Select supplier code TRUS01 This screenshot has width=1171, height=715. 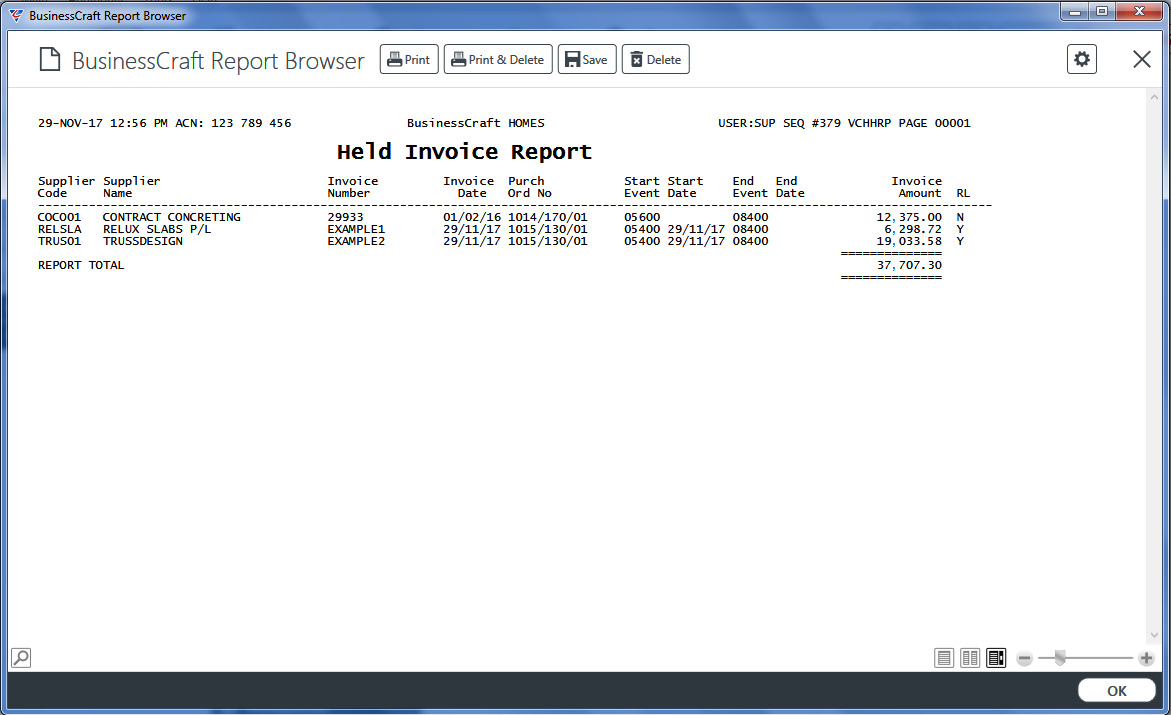(59, 241)
